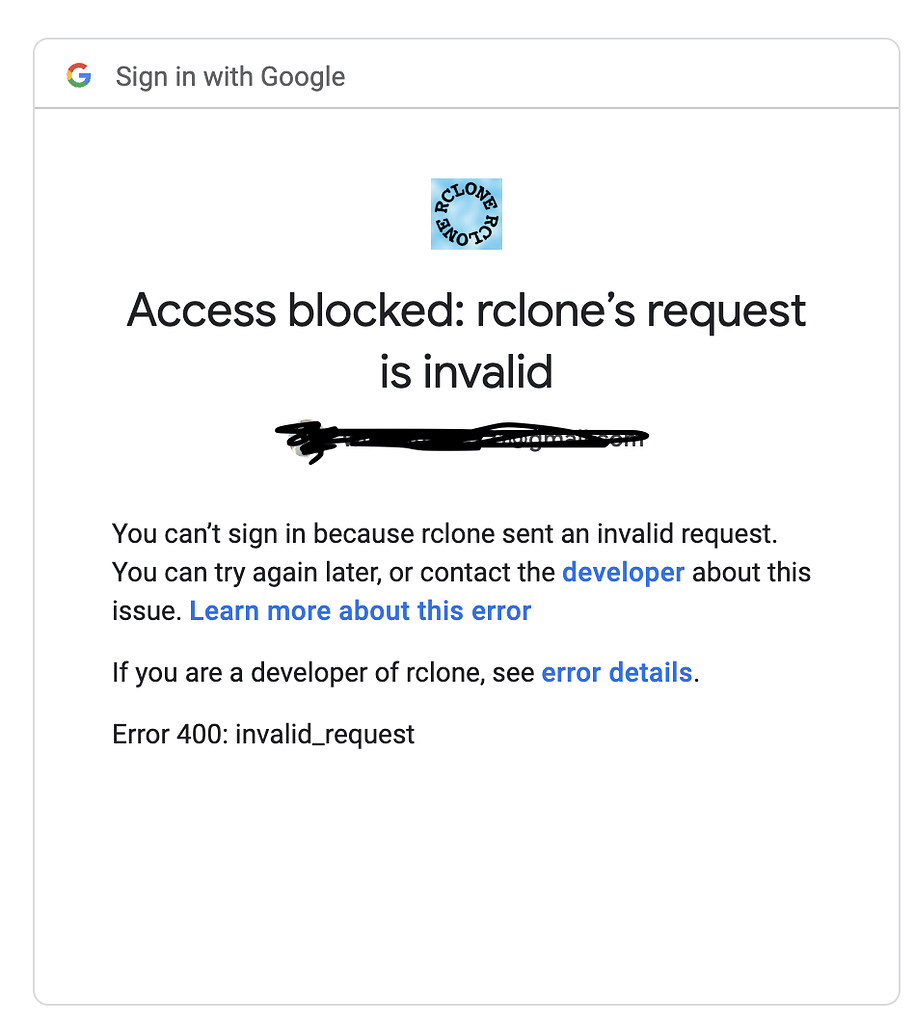Open "Learn more about this error" link
This screenshot has height=1024, width=914.
tap(360, 610)
